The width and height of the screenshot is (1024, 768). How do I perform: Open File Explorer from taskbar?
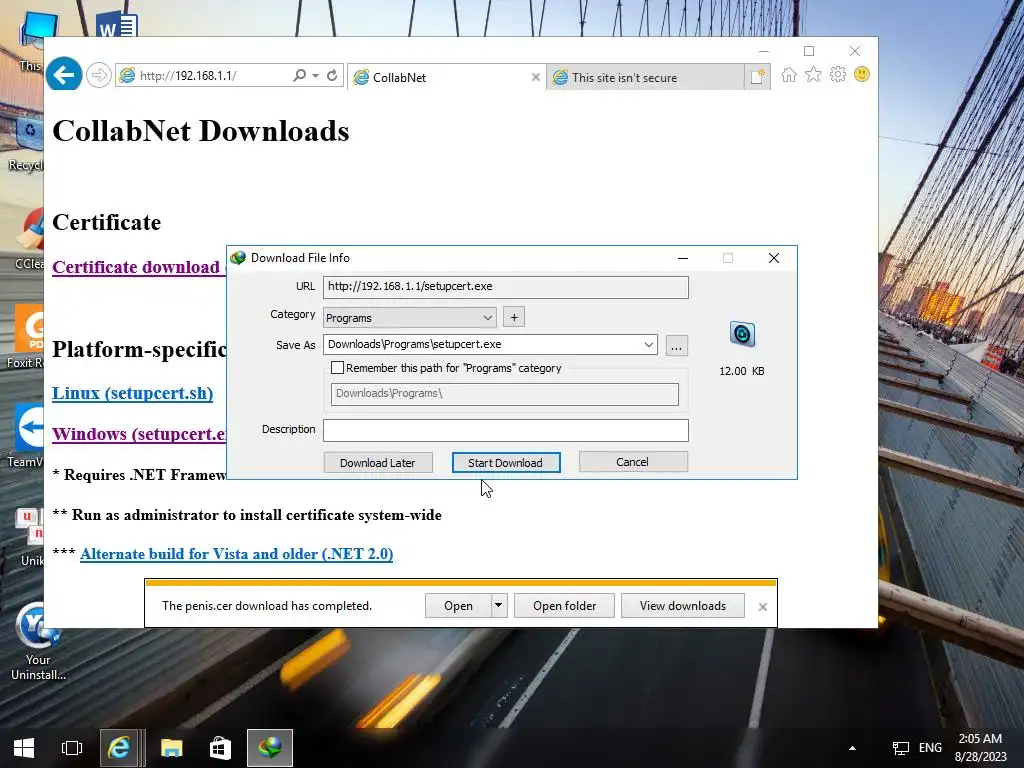[x=171, y=748]
